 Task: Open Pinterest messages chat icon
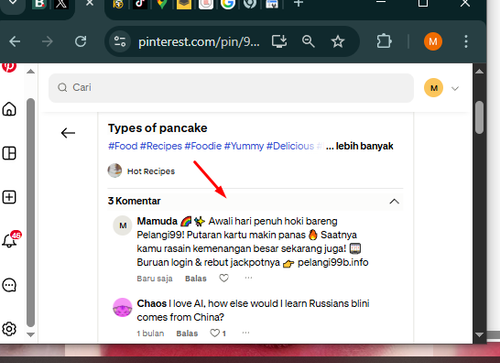click(x=9, y=285)
